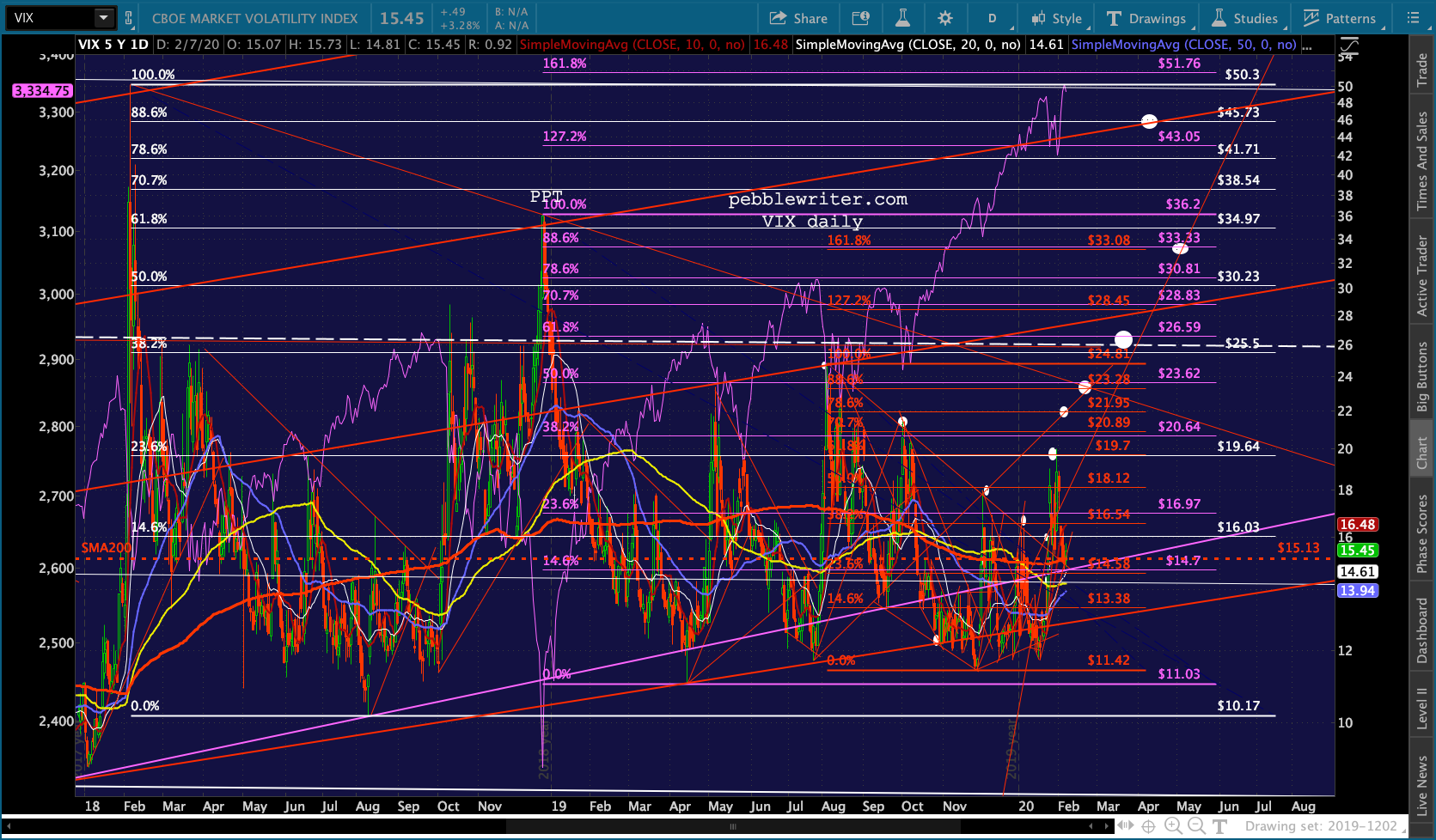This screenshot has width=1436, height=840.
Task: Click the 14.61 white price axis label
Action: (x=1357, y=572)
